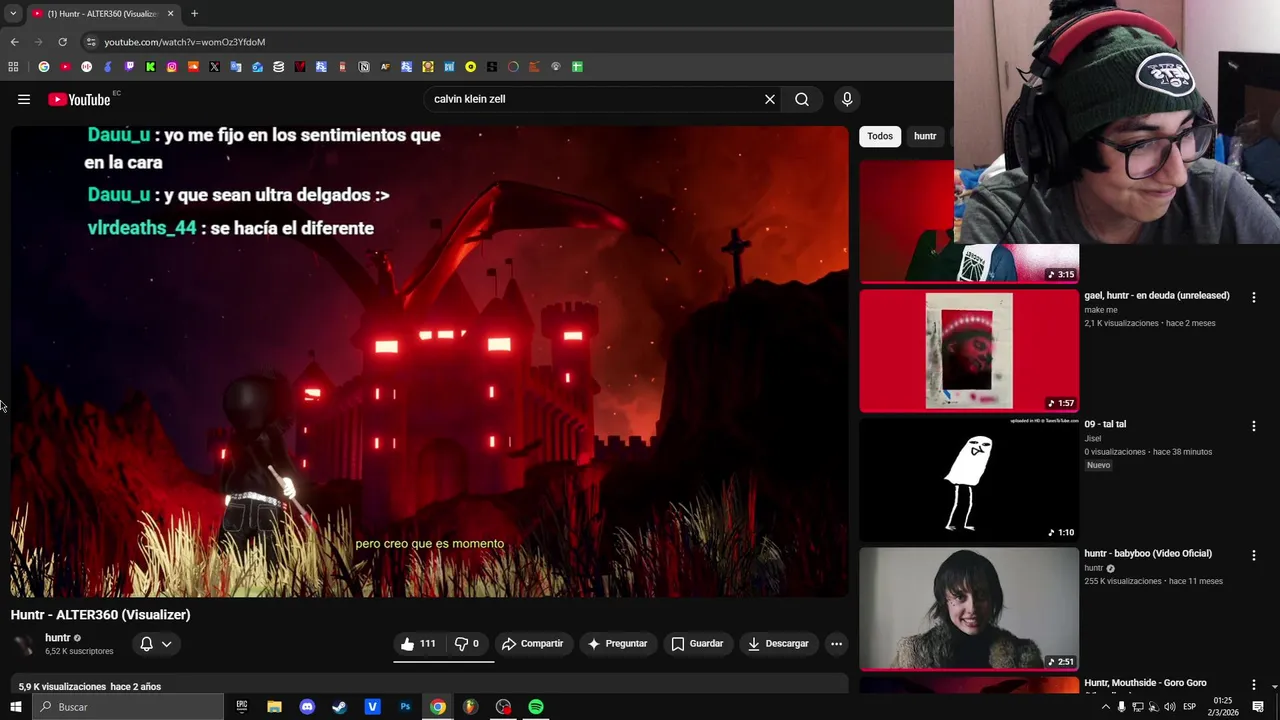This screenshot has height=720, width=1280.
Task: Open the Instagram bookmark
Action: (172, 67)
